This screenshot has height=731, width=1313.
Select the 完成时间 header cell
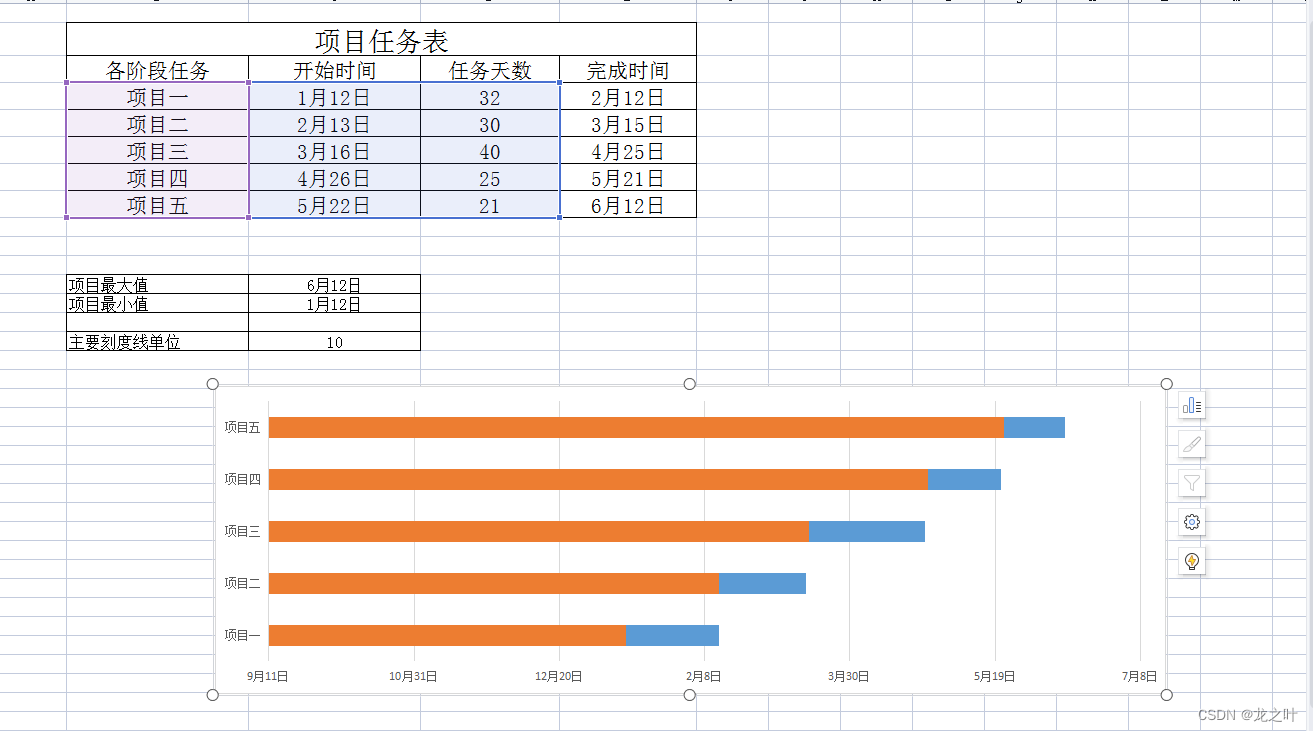(x=628, y=70)
